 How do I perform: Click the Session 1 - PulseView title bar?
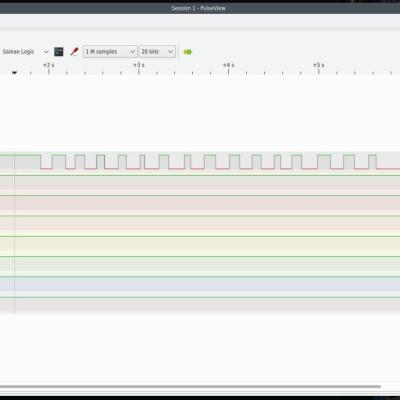click(199, 8)
